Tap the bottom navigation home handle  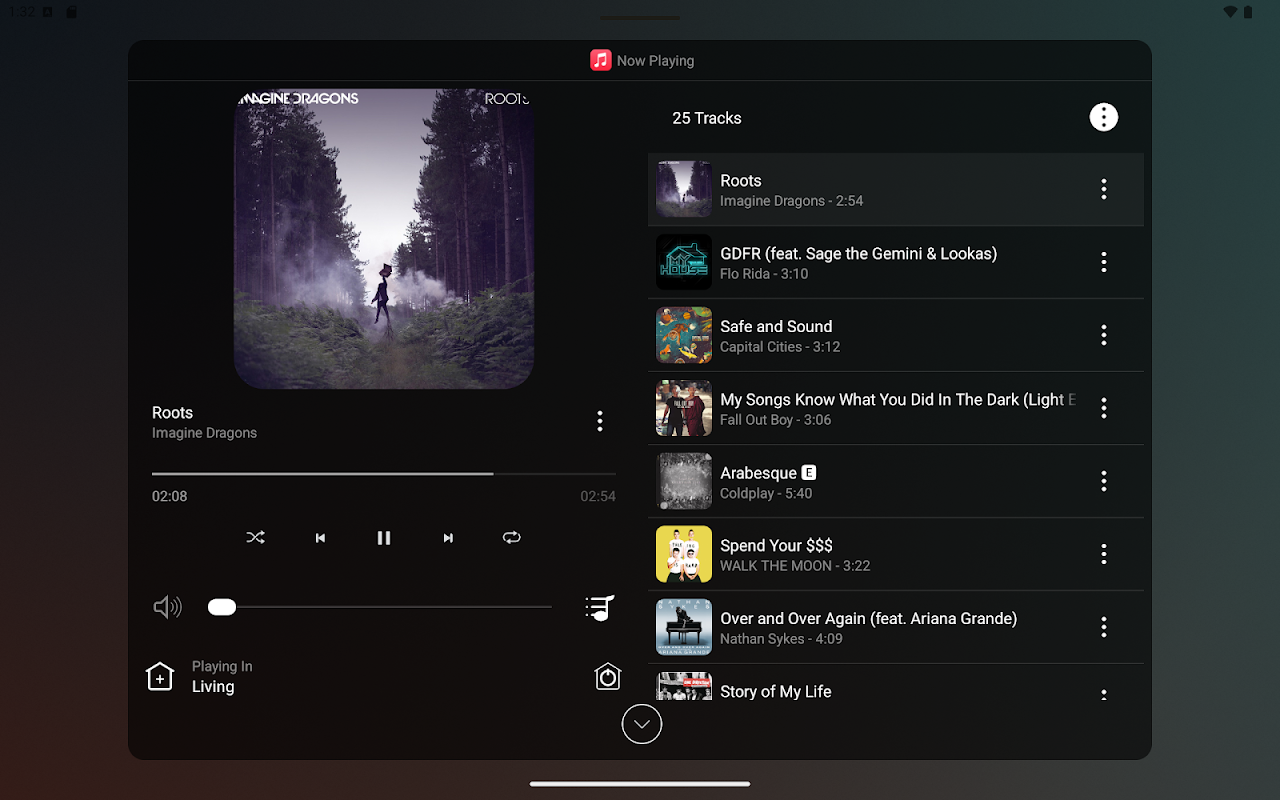pos(640,784)
